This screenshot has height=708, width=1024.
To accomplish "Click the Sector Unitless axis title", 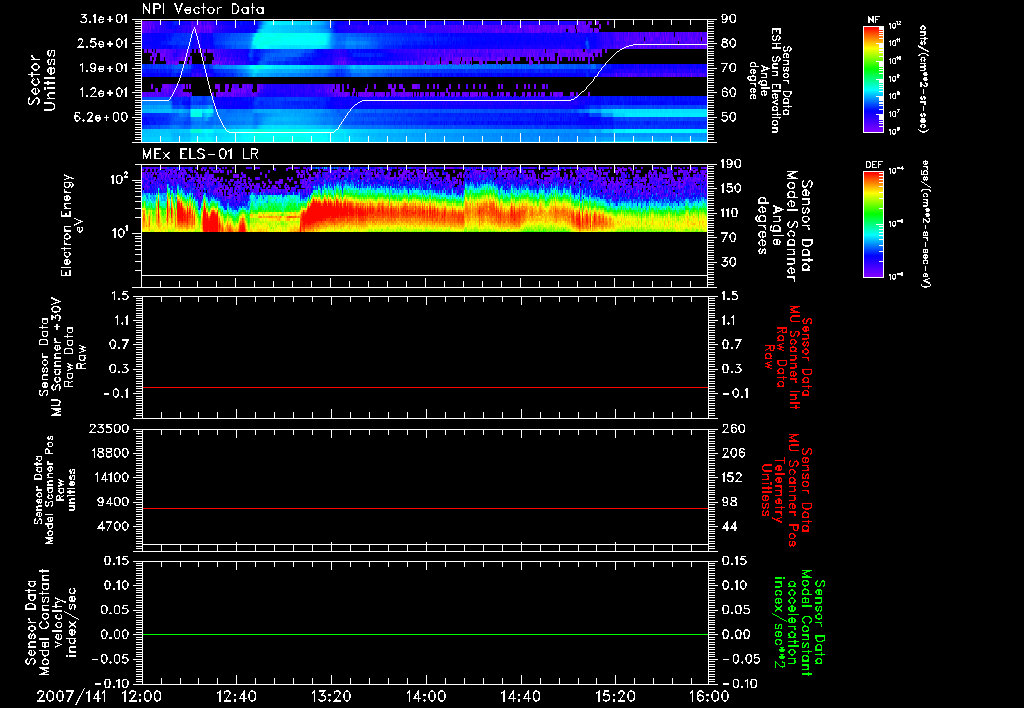I will [42, 80].
